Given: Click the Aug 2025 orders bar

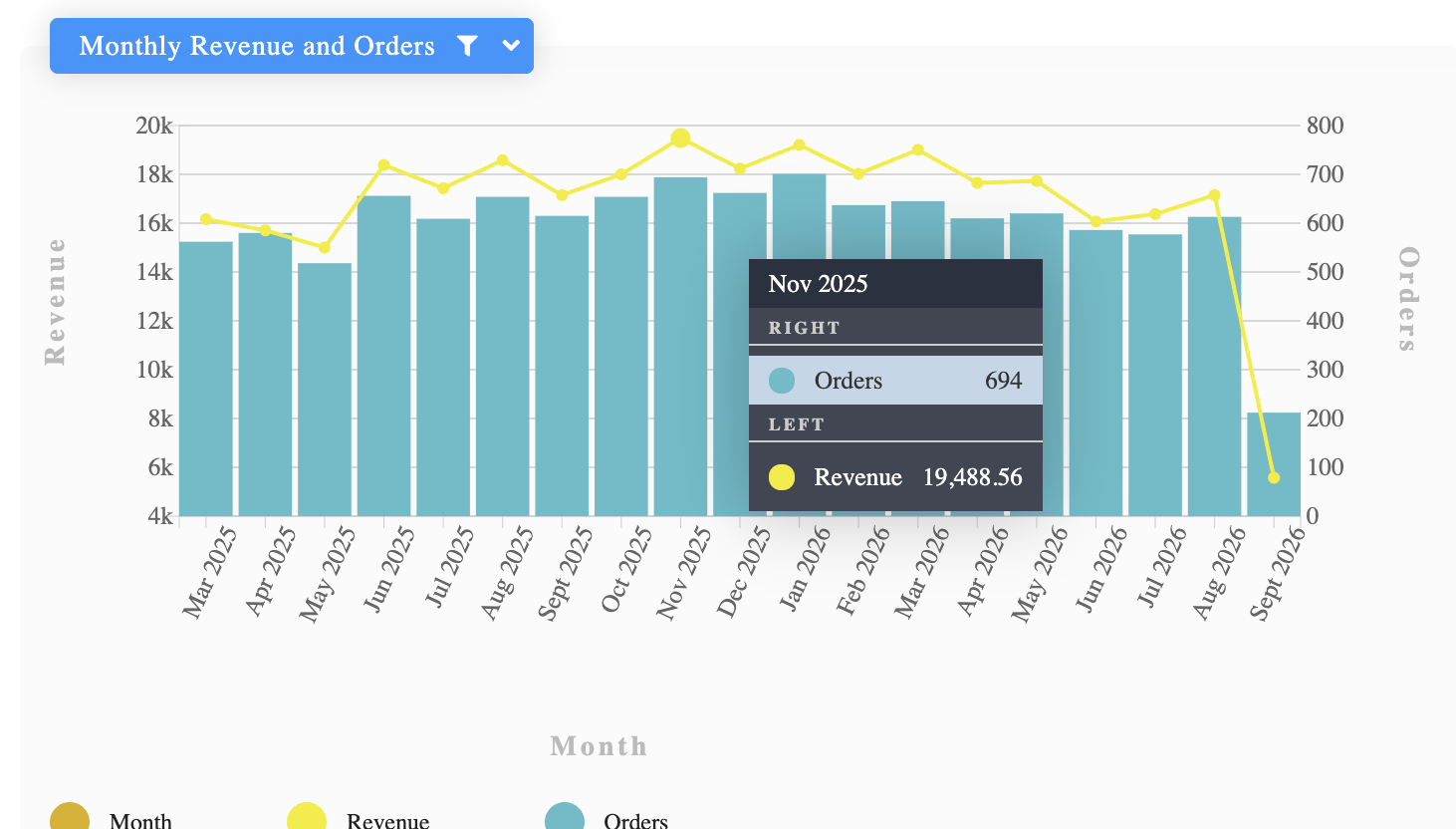Looking at the screenshot, I should tap(503, 357).
